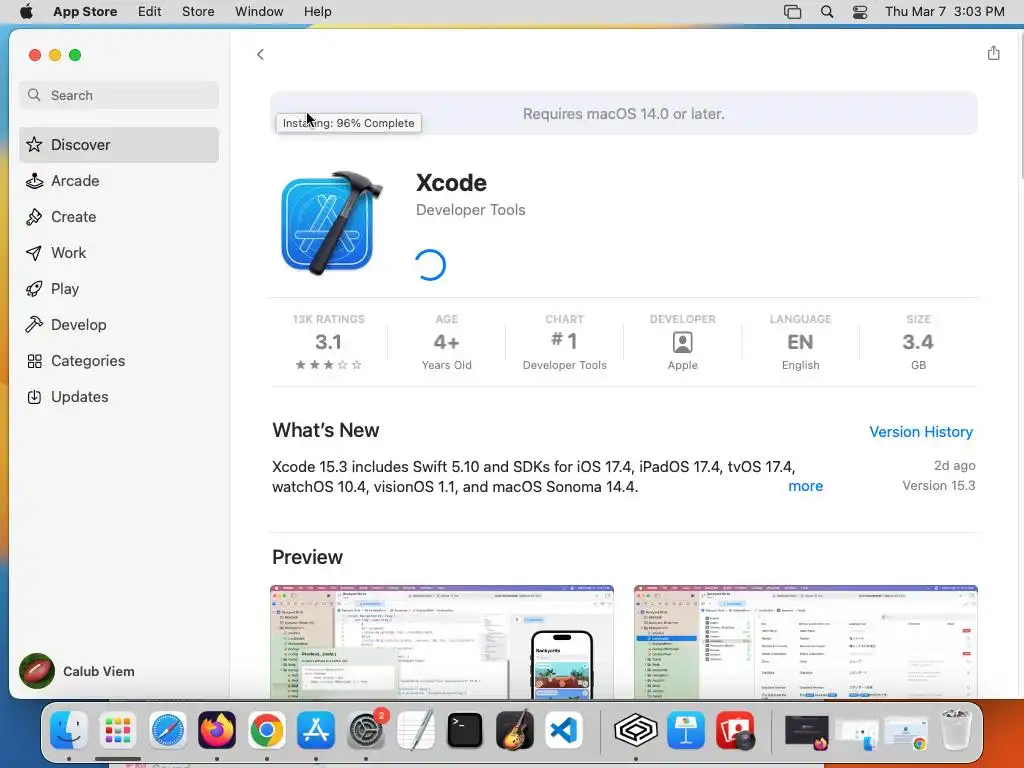Go back using the chevron arrow
Screen dimensions: 1024x768
pyautogui.click(x=260, y=54)
